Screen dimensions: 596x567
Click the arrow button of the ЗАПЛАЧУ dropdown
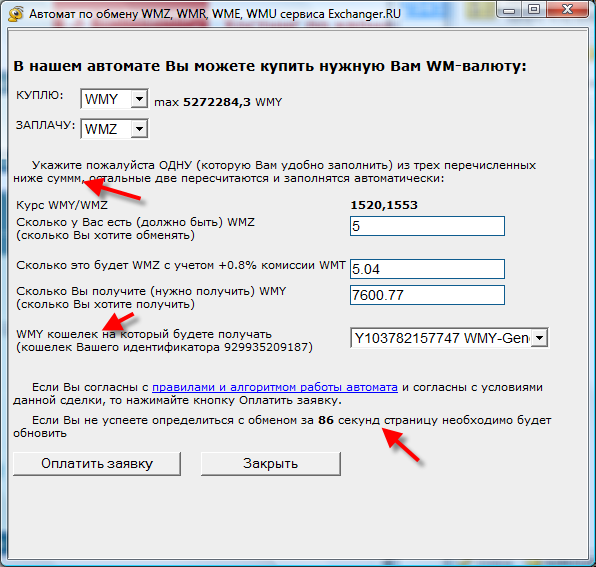tap(139, 129)
